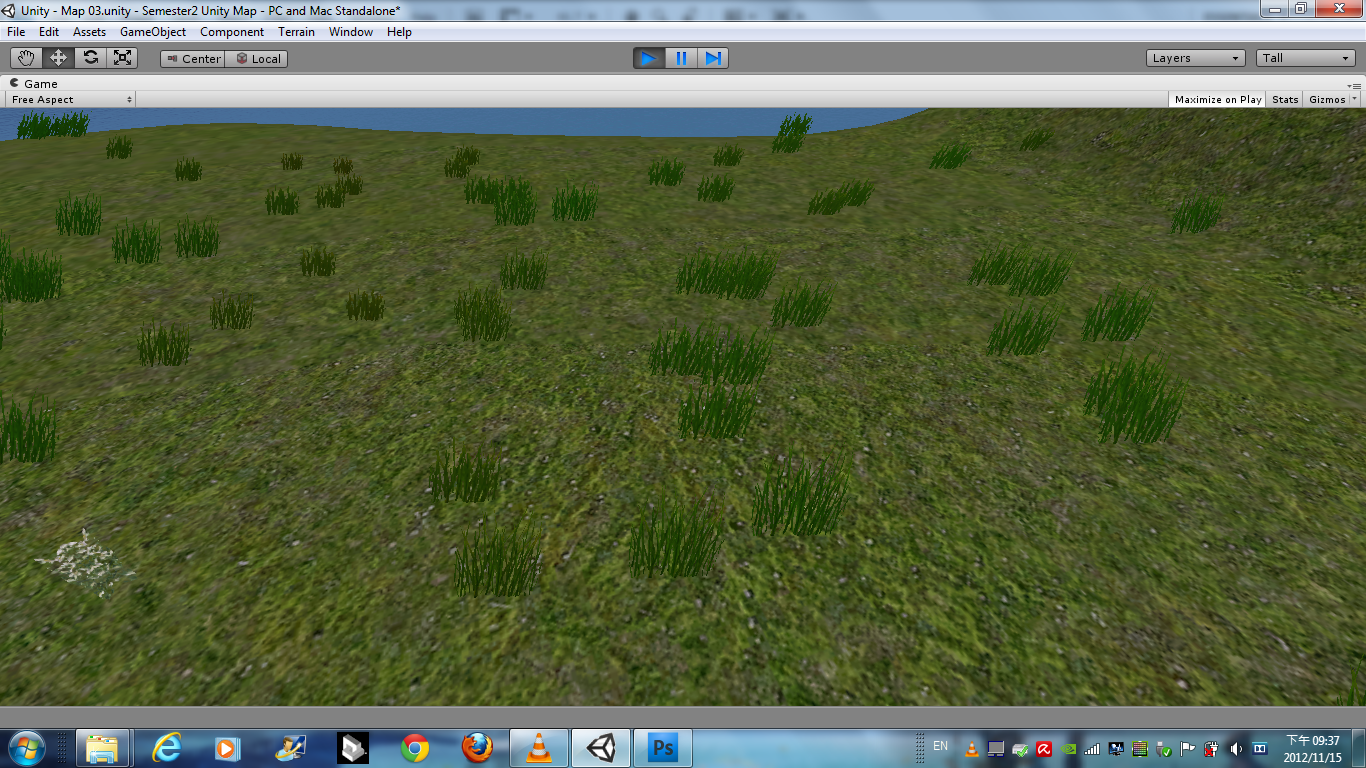Launch VLC media player from the taskbar
Viewport: 1366px width, 768px height.
click(539, 746)
